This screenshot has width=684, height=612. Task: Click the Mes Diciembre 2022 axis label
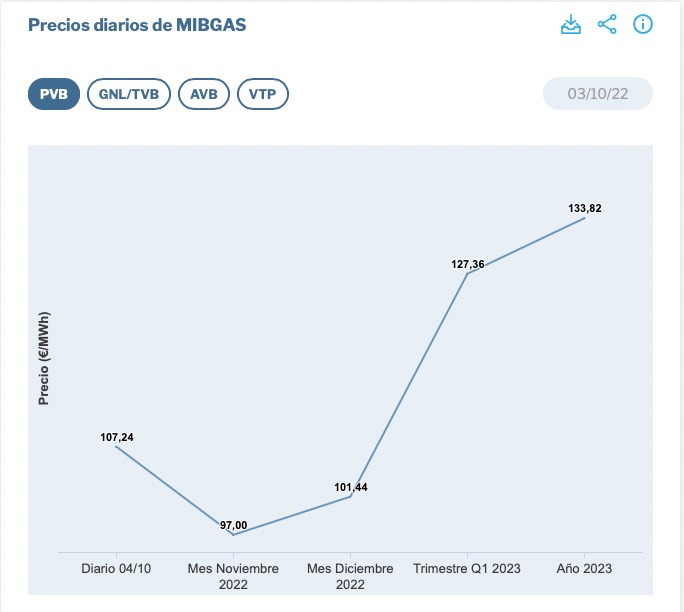click(x=350, y=576)
